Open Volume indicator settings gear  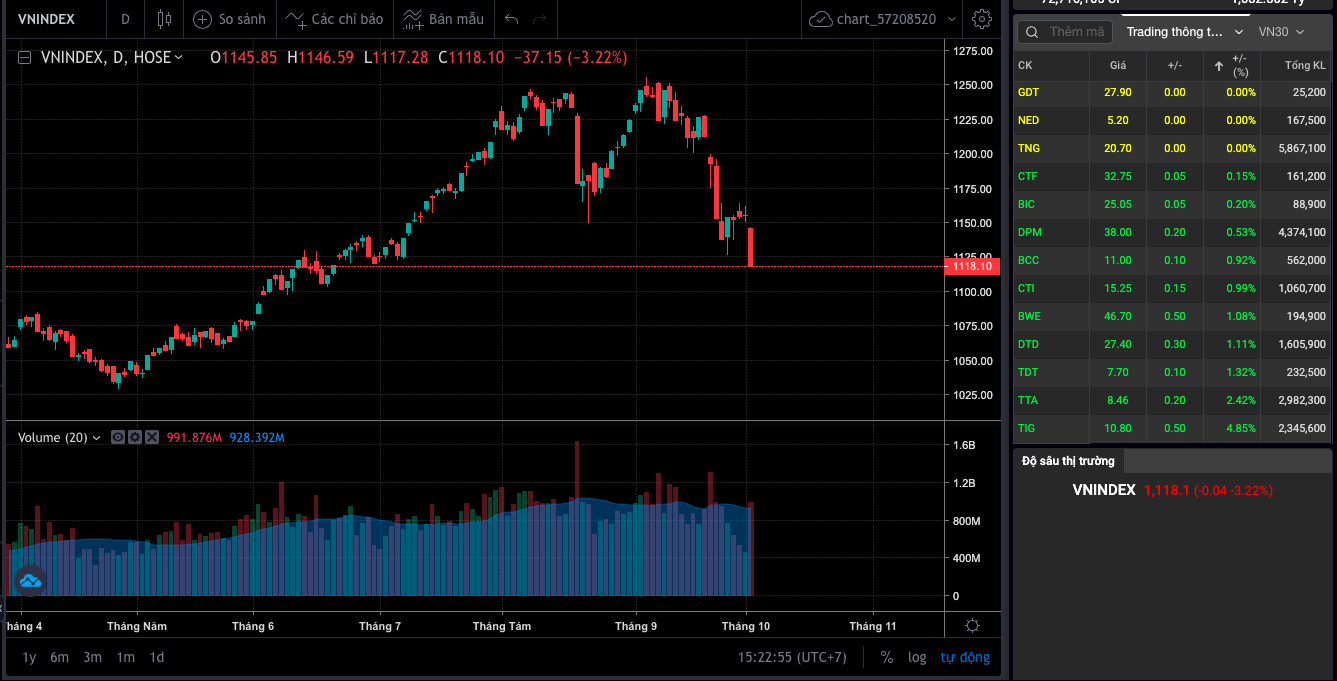(x=135, y=437)
